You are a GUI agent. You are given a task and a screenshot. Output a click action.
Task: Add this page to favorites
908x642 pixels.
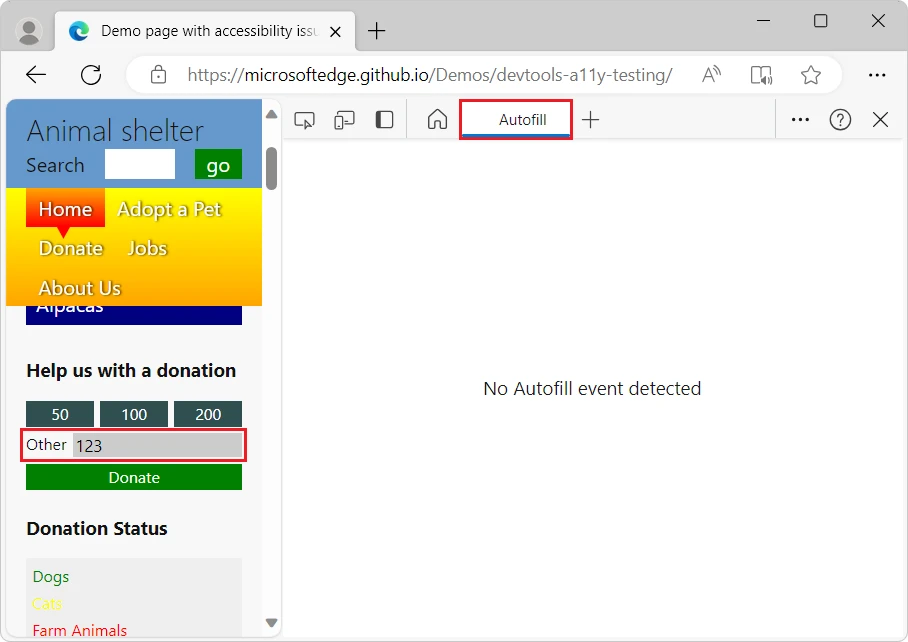pos(811,75)
